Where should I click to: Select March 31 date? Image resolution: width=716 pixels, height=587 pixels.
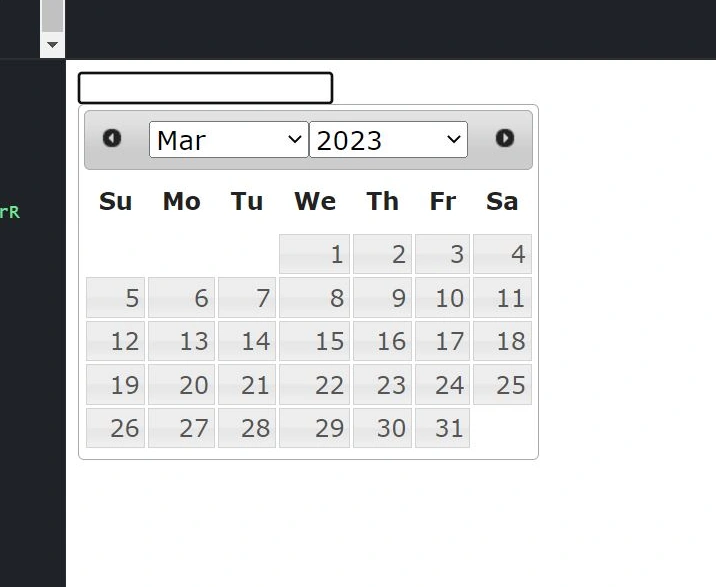tap(442, 428)
